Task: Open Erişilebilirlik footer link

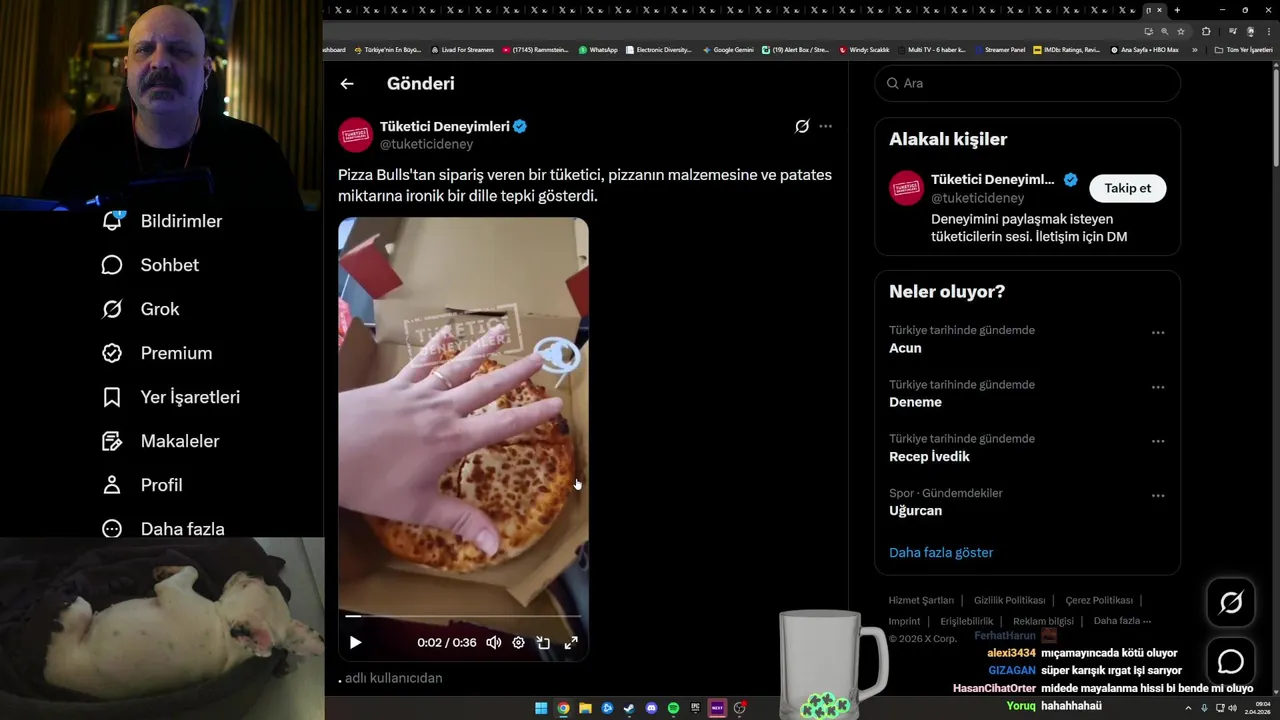Action: point(967,621)
